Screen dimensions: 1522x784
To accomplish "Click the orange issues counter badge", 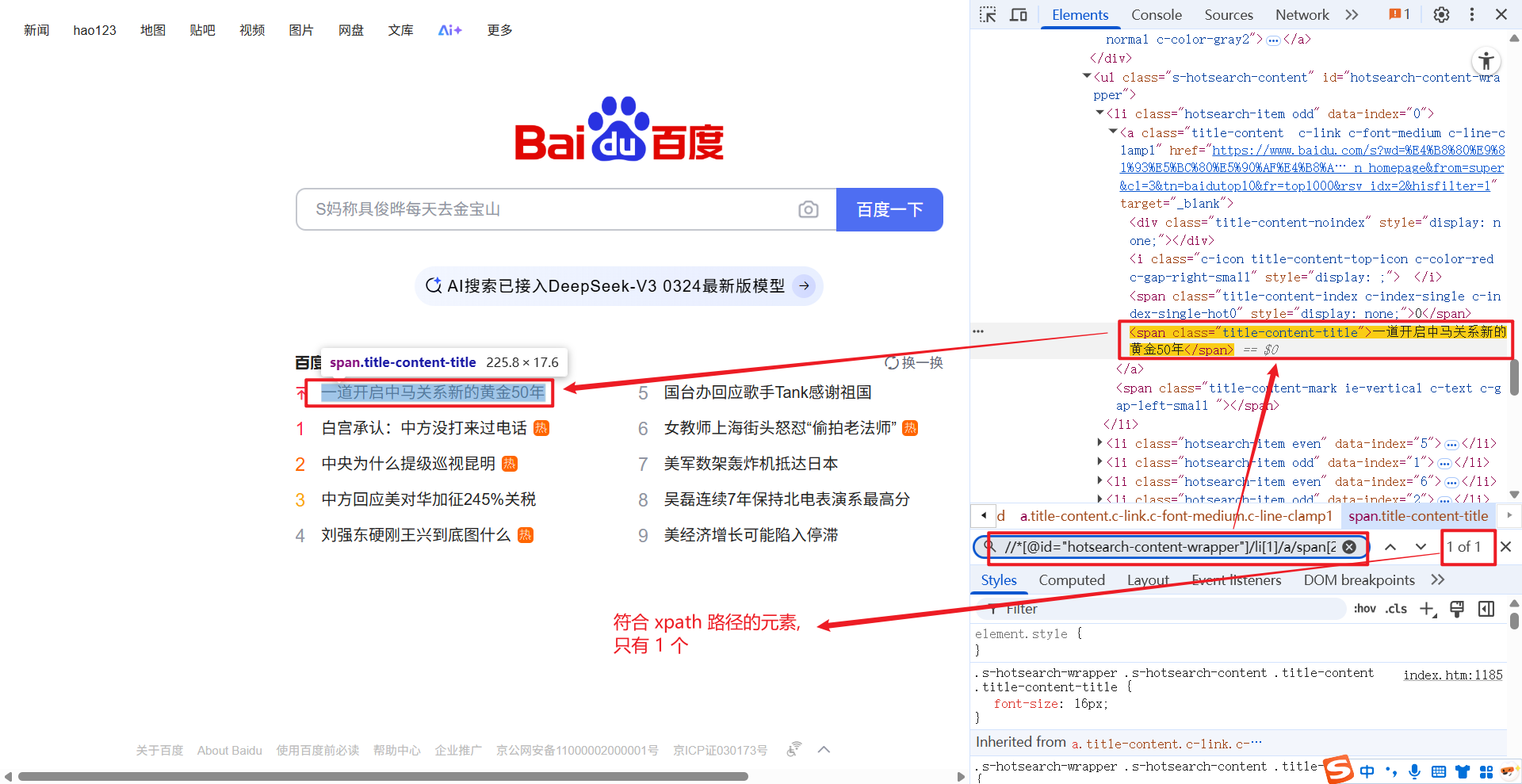I will coord(1399,14).
